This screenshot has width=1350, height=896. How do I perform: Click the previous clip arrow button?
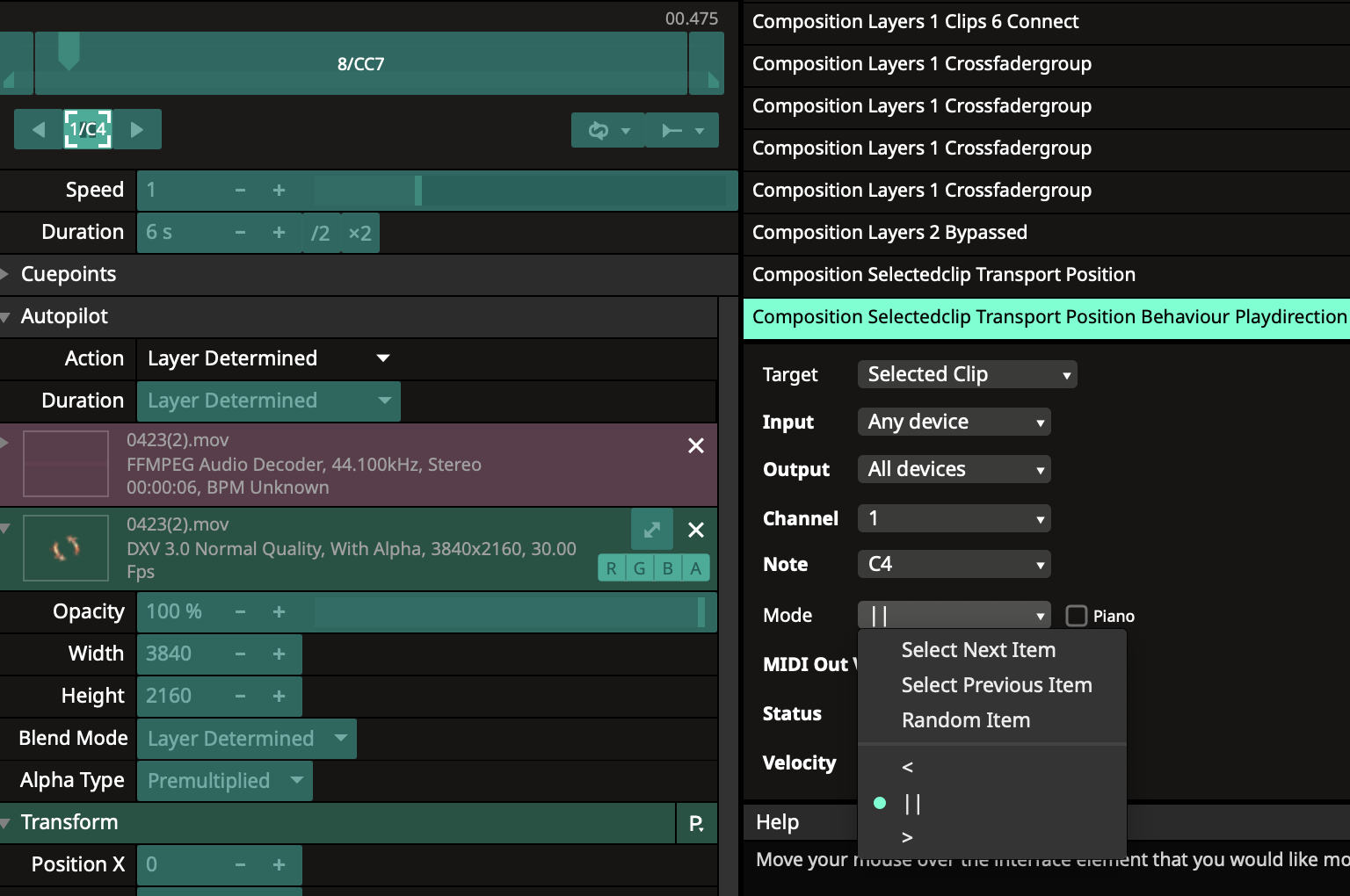(38, 130)
